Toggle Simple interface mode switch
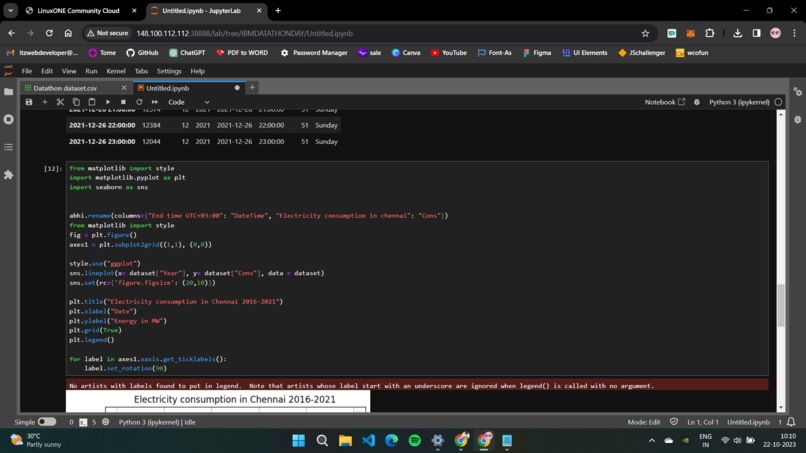806x453 pixels. [x=47, y=422]
